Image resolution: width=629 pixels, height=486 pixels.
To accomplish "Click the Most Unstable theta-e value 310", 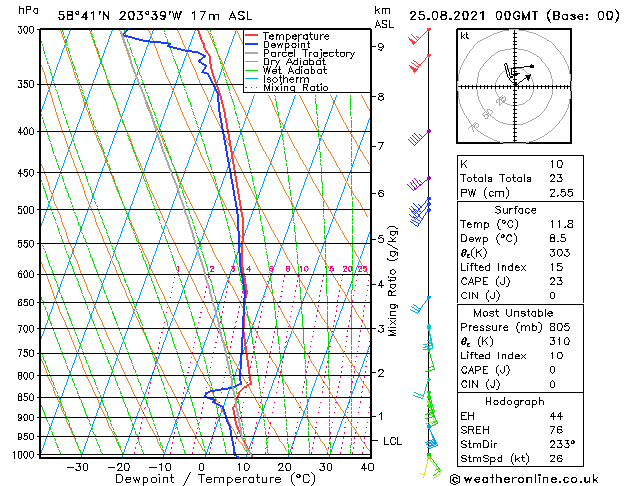I will click(560, 341).
